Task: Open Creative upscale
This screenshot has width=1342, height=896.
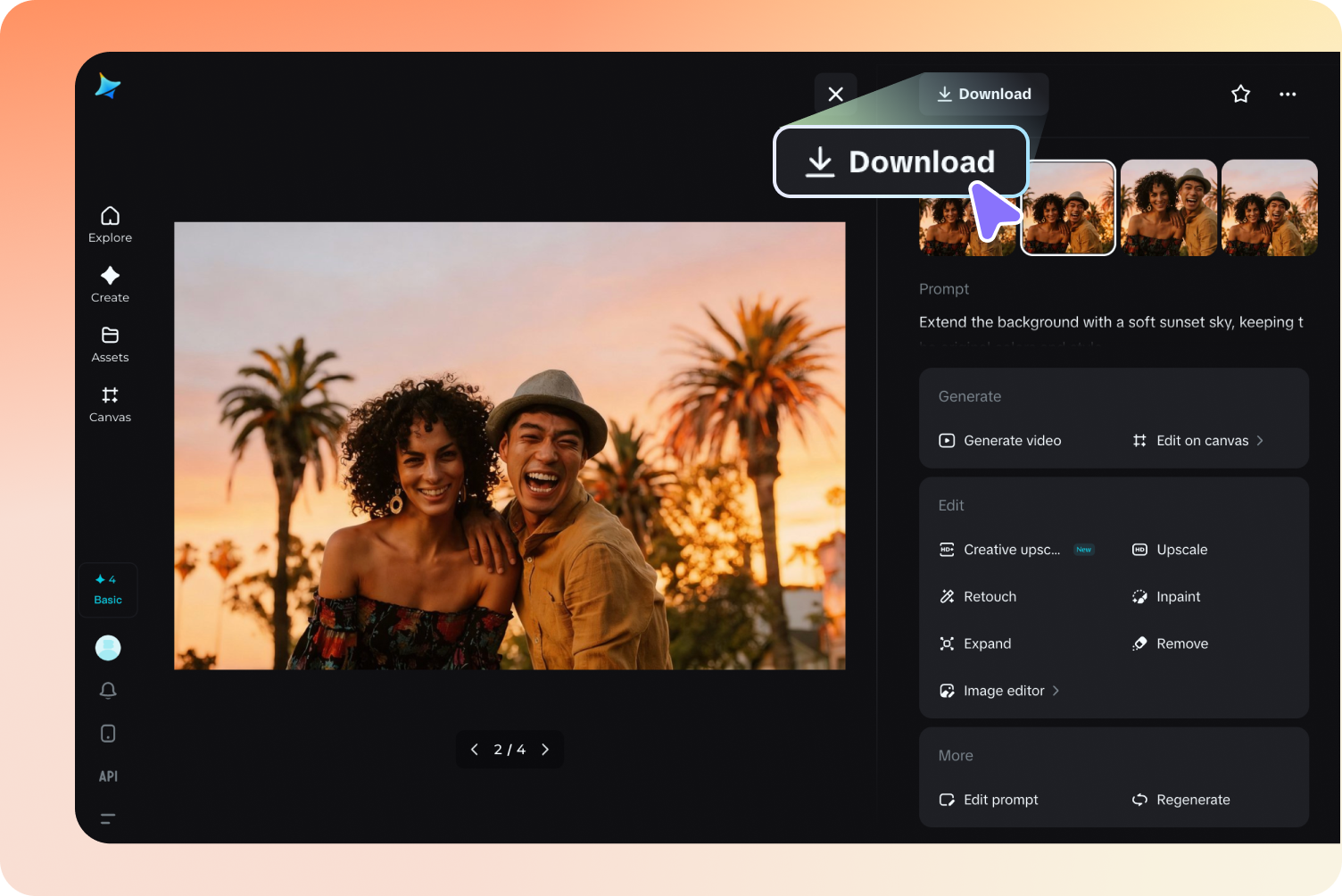Action: (x=1012, y=550)
